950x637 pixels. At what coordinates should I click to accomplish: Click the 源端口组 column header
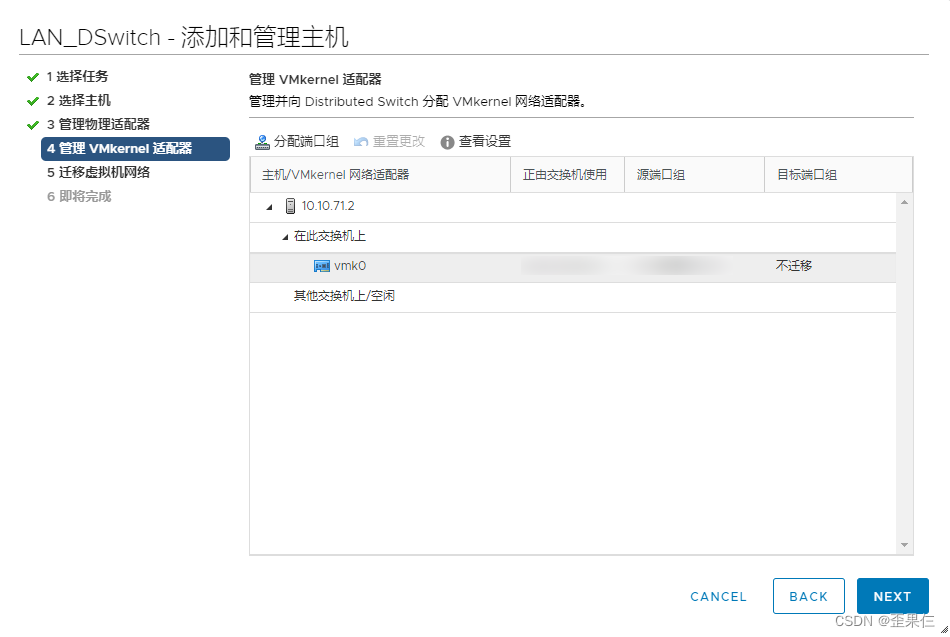694,175
